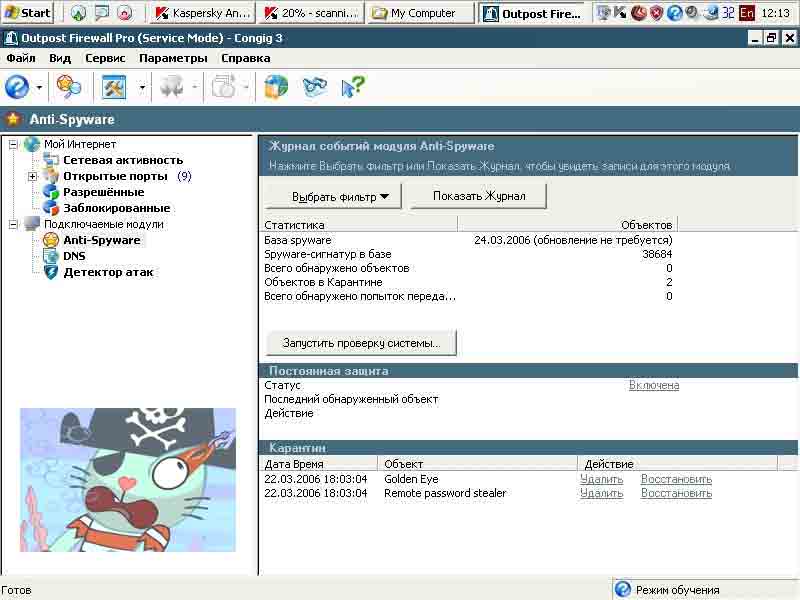Click Удалить for Golden Eye
Viewport: 800px width, 600px height.
pos(602,479)
